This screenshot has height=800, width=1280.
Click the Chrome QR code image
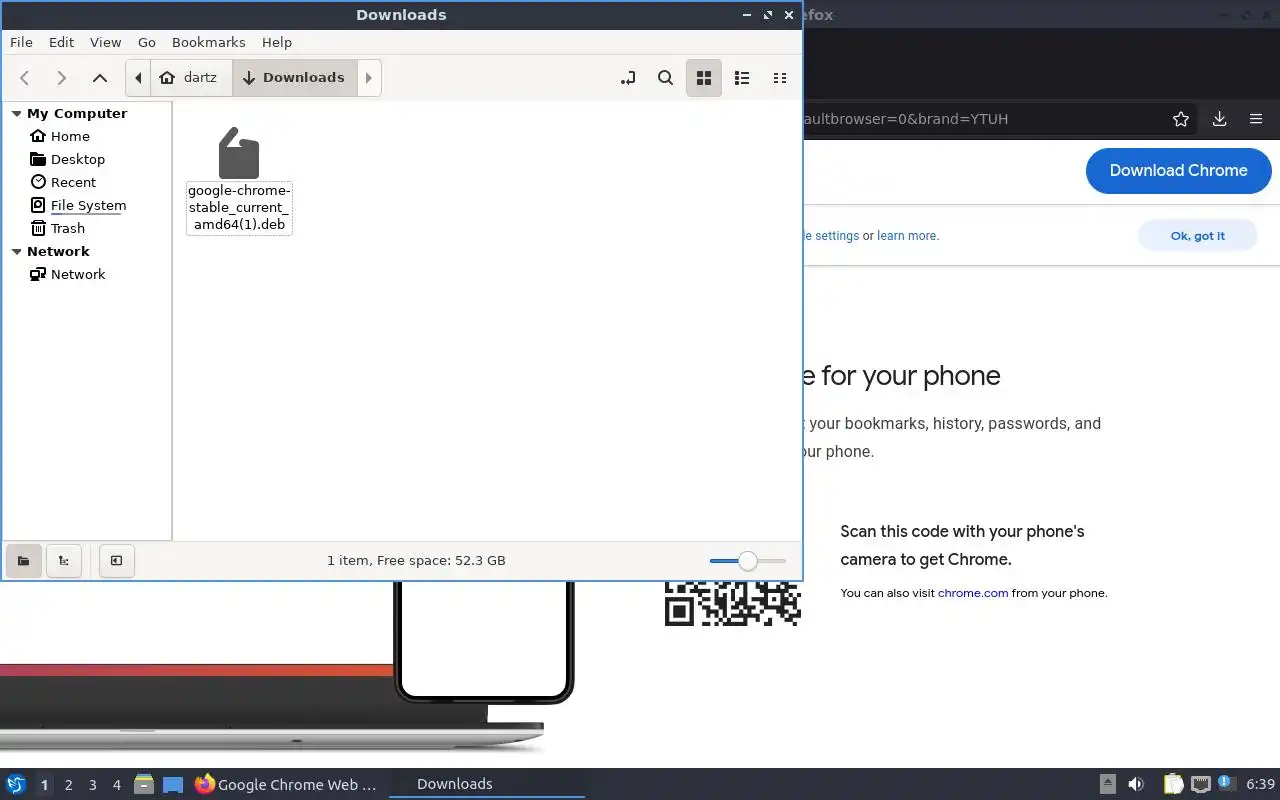[733, 604]
